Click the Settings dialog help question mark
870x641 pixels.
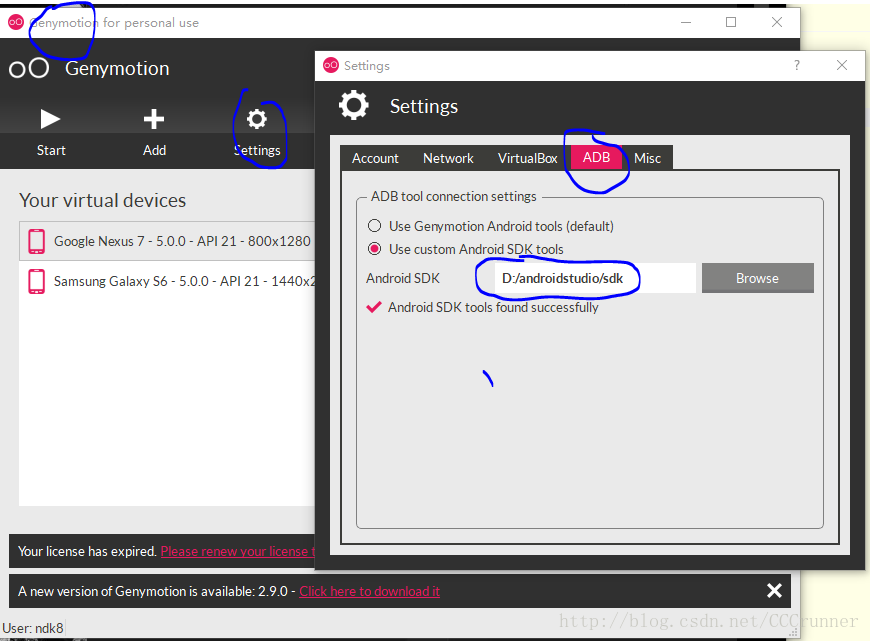[797, 65]
